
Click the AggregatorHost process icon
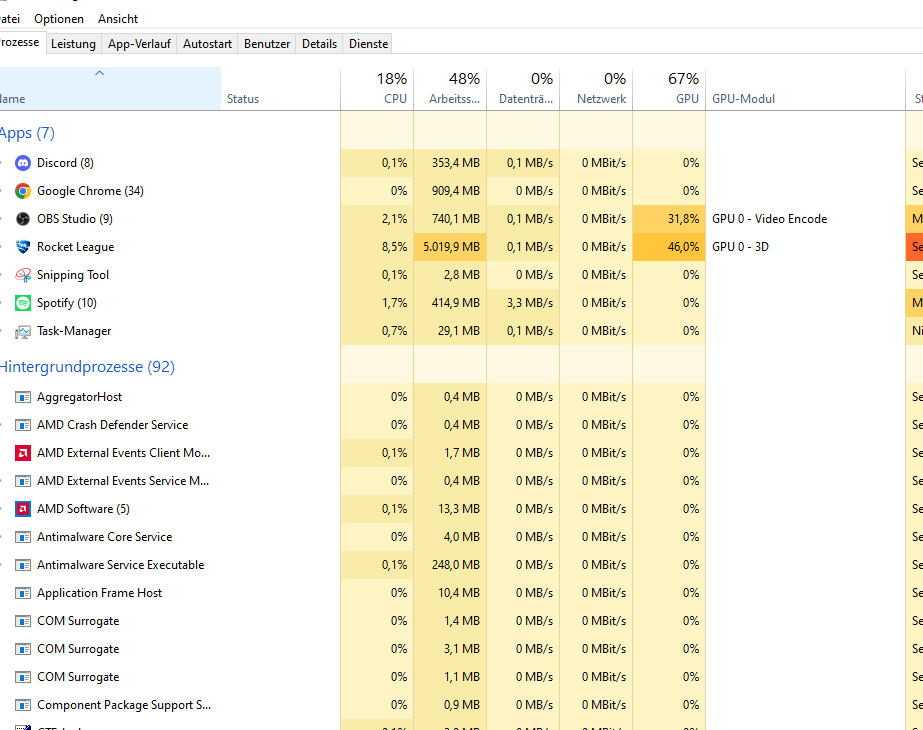point(23,397)
